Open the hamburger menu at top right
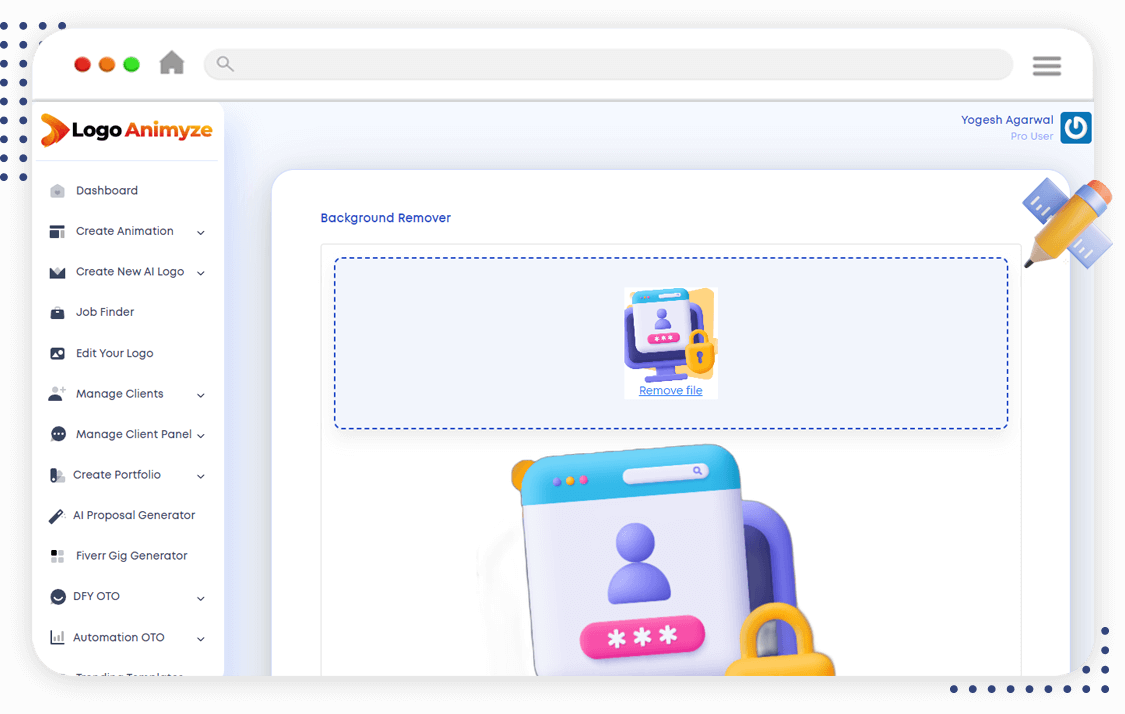 (x=1046, y=66)
